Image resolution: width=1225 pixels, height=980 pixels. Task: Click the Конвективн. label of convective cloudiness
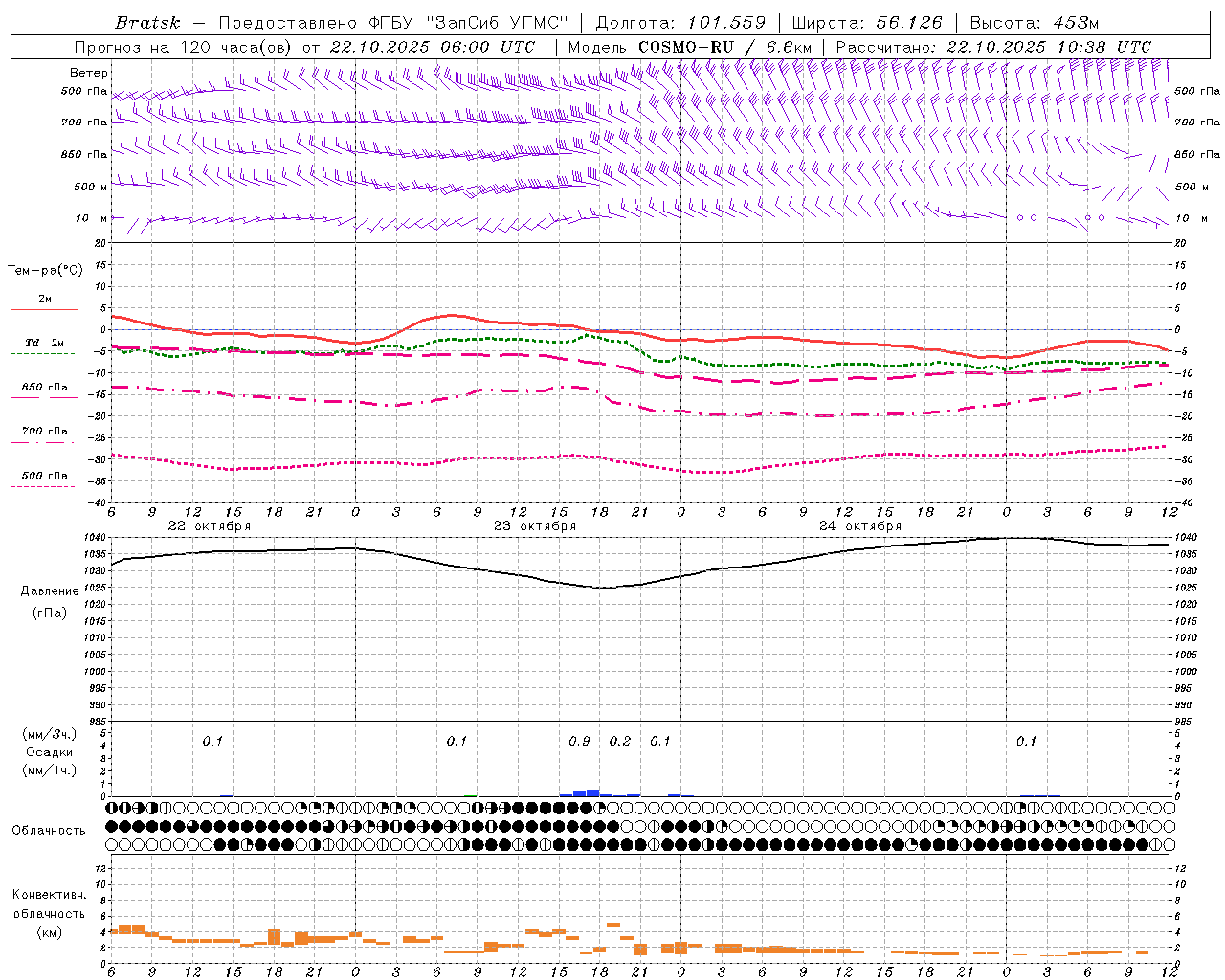[50, 895]
